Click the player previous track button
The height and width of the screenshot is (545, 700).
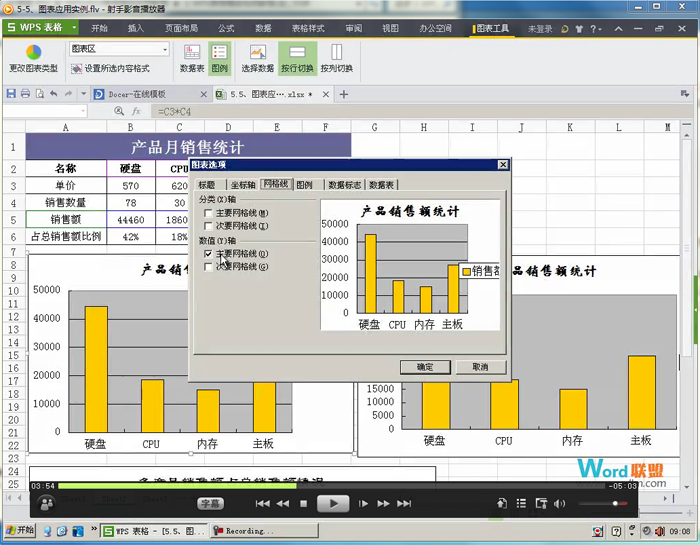coord(262,503)
